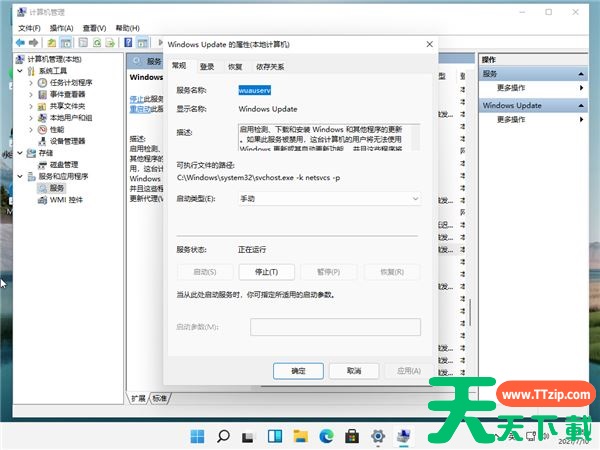The height and width of the screenshot is (450, 600).
Task: Click the 停止 this service link
Action: [137, 99]
